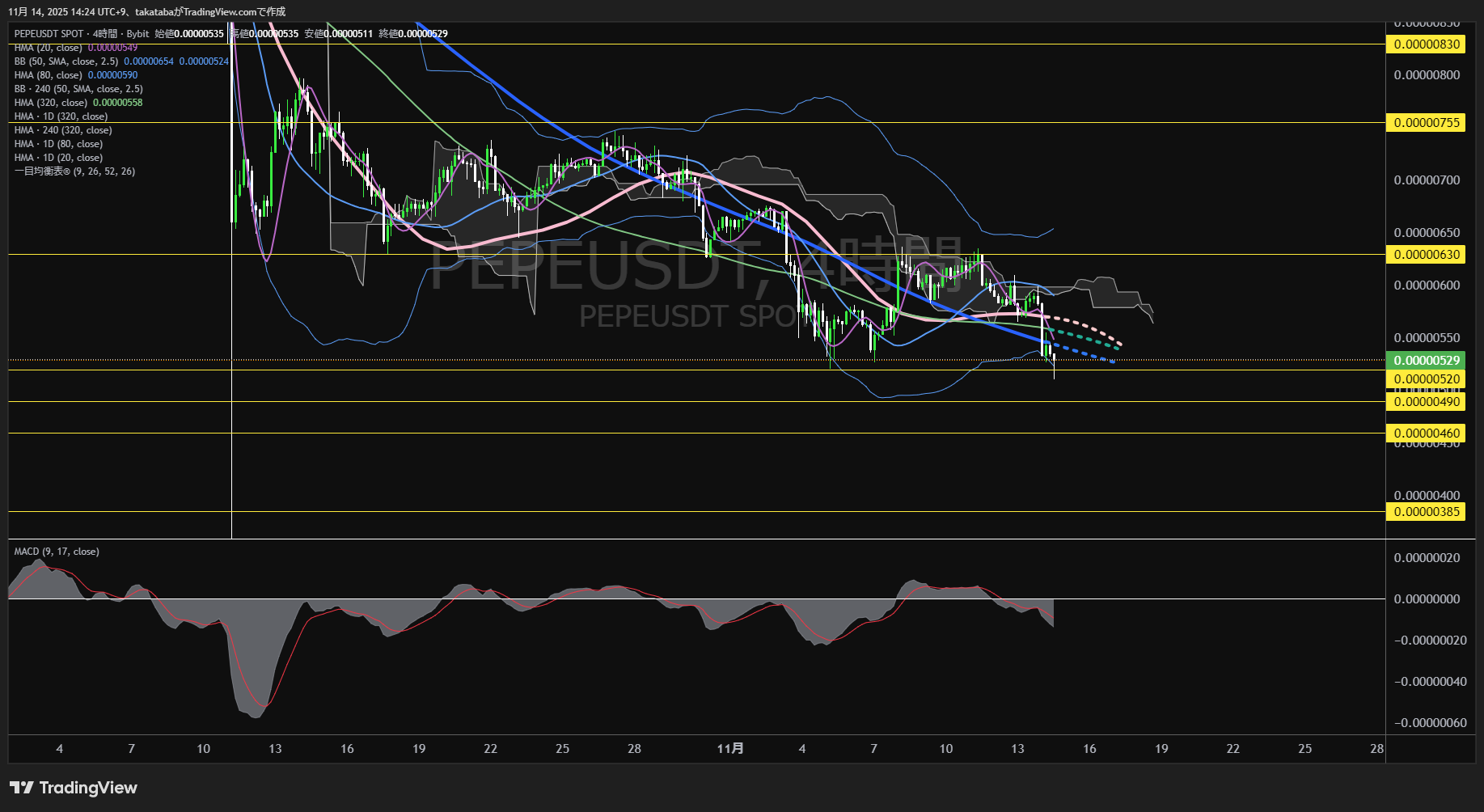Click the 11月 marker on time axis

point(730,749)
